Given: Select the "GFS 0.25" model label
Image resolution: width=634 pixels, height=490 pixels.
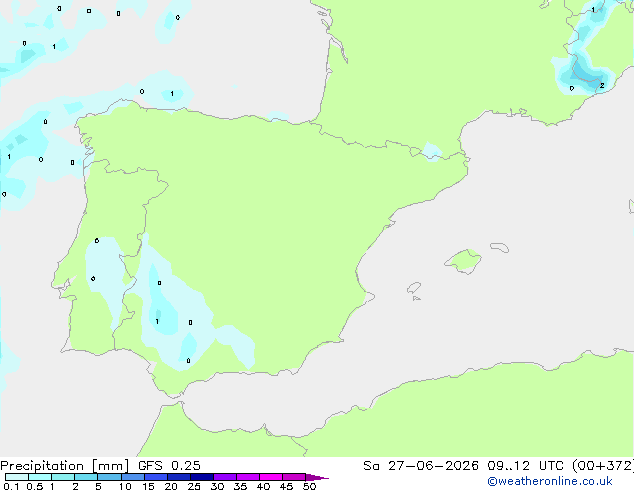Looking at the screenshot, I should click(x=169, y=466).
